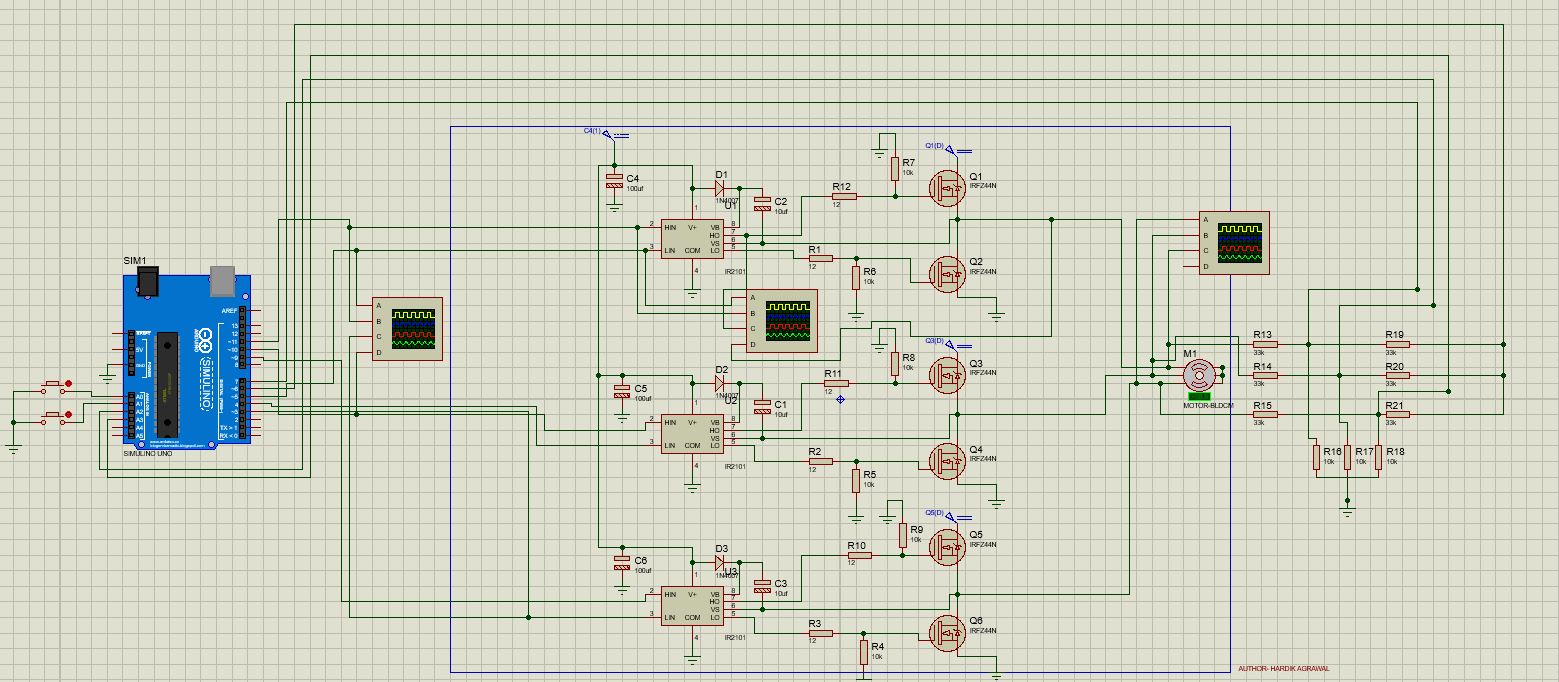Image resolution: width=1559 pixels, height=682 pixels.
Task: Click MOSFET Q3 symbol
Action: (945, 374)
